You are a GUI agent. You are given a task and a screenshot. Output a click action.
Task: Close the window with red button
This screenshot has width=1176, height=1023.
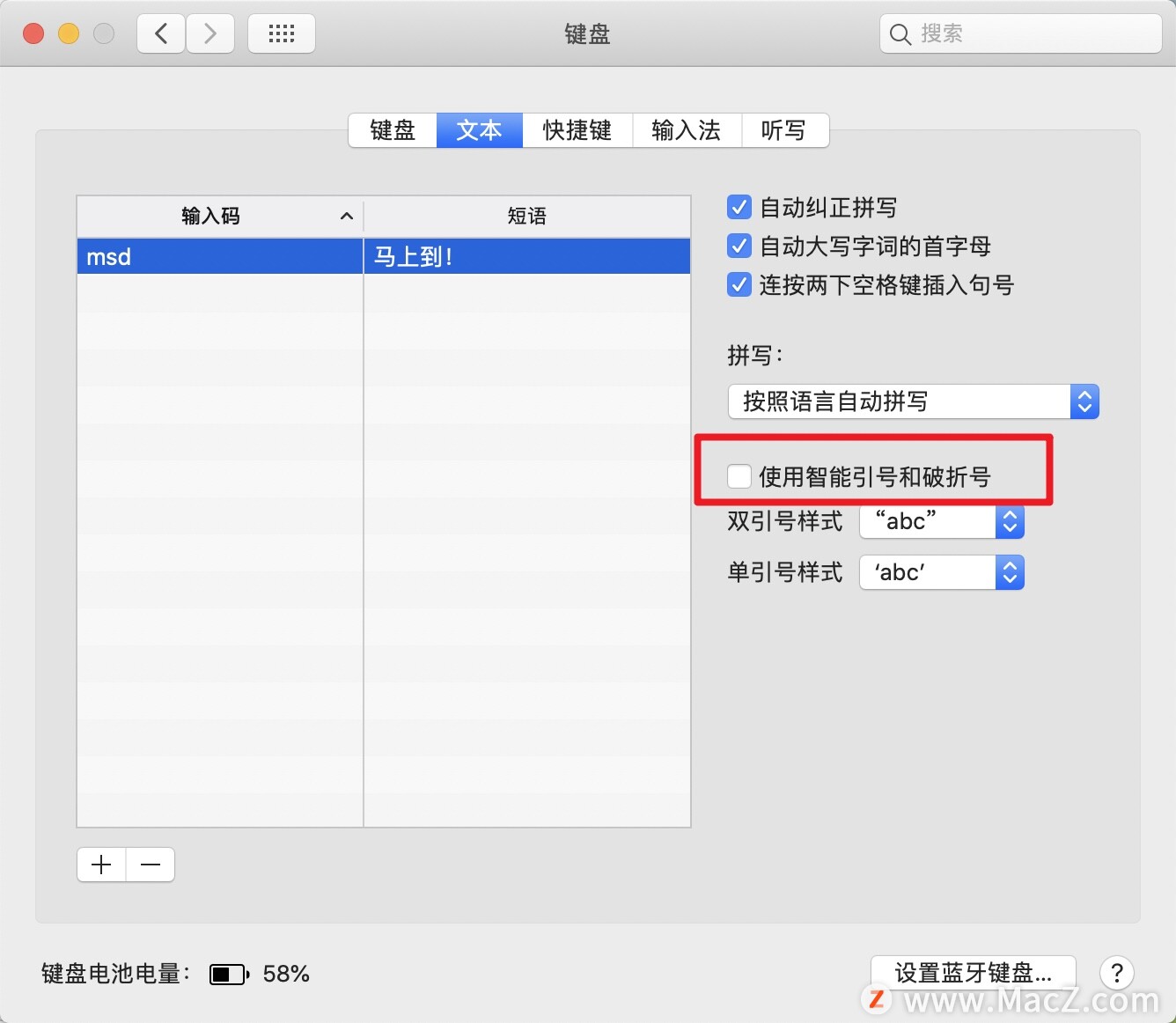point(33,34)
